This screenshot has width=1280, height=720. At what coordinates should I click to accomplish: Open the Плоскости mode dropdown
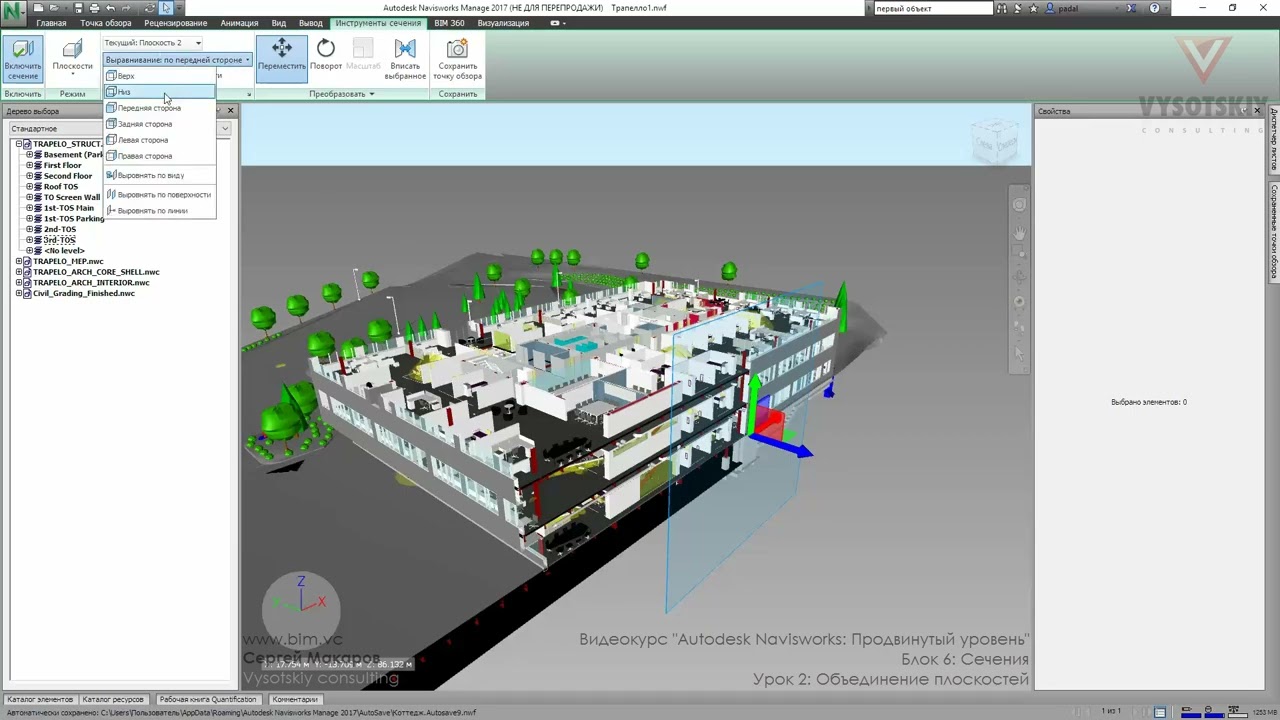point(72,60)
